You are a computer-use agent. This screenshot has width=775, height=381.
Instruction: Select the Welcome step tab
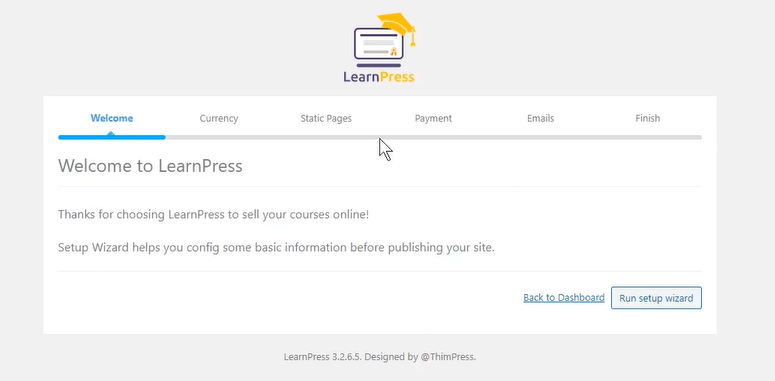point(112,119)
